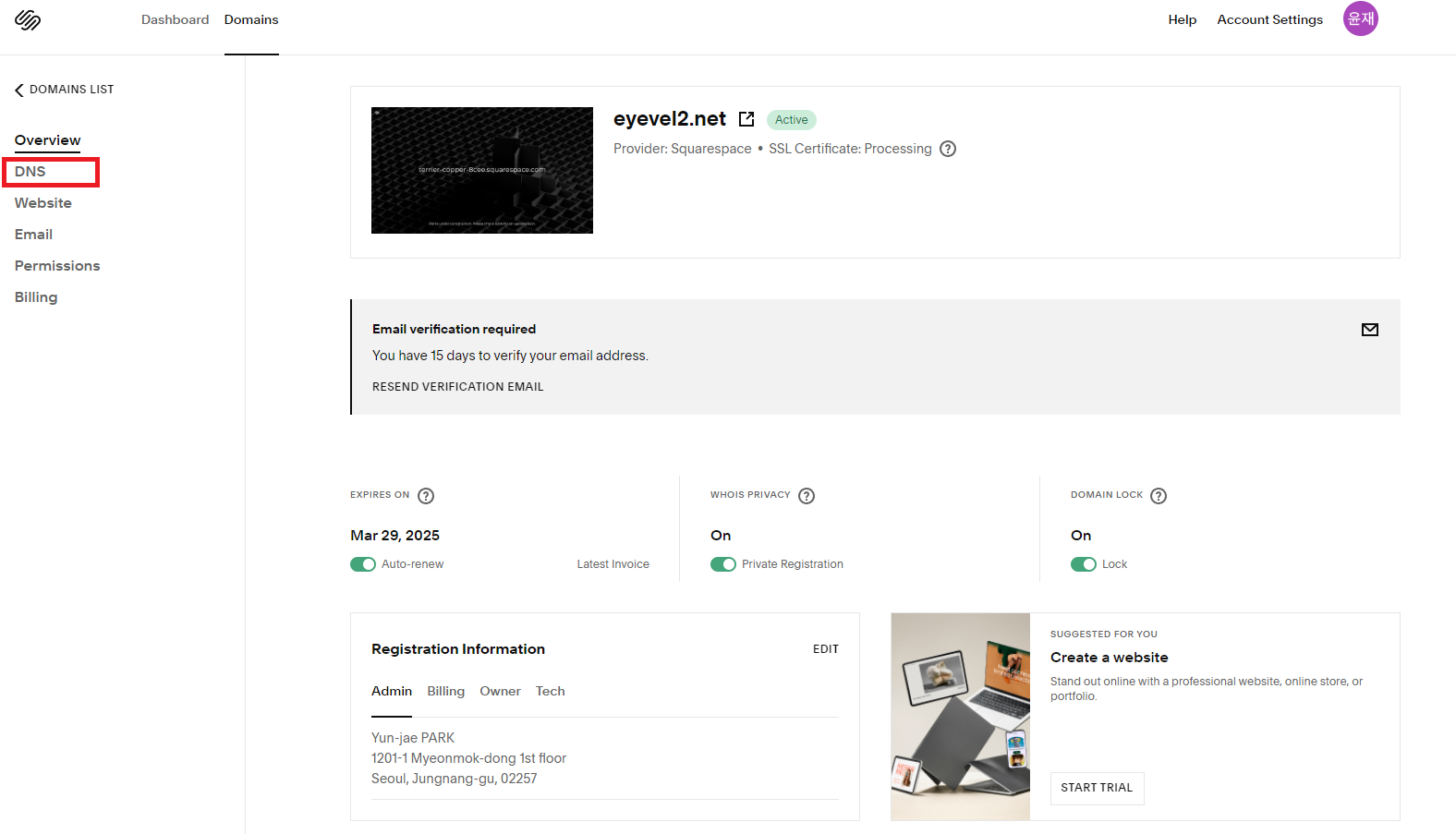Open Permissions in the sidebar
This screenshot has width=1456, height=834.
[57, 266]
